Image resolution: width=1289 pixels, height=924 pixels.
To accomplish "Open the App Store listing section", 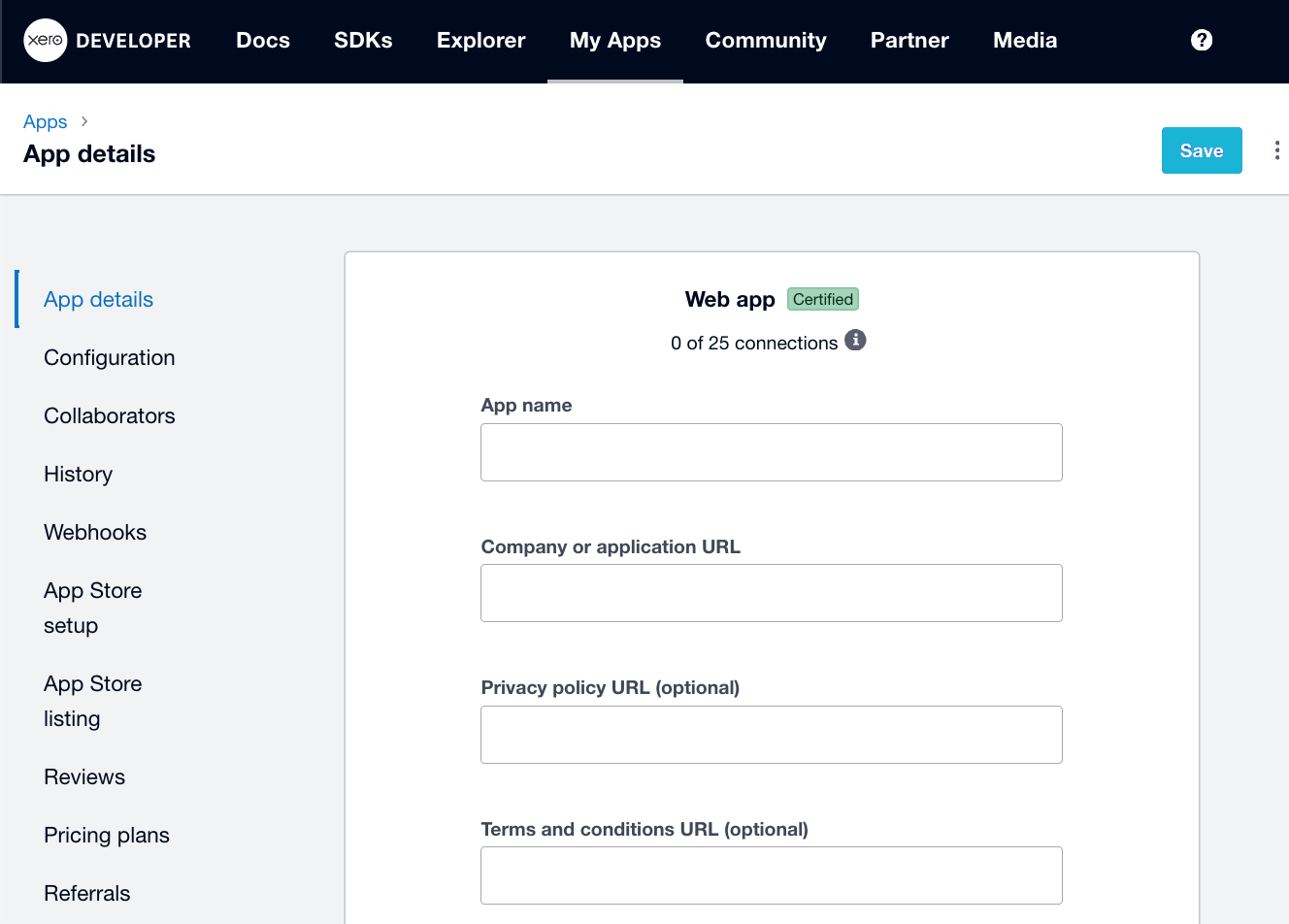I will (93, 701).
